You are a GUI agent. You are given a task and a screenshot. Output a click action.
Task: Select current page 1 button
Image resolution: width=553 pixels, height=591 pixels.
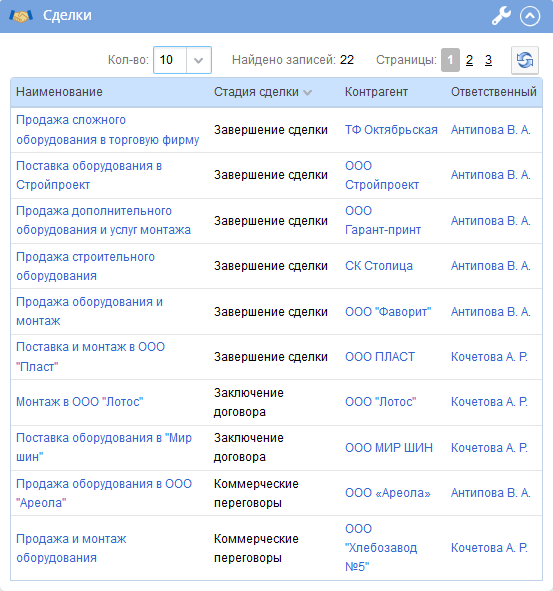(x=450, y=60)
